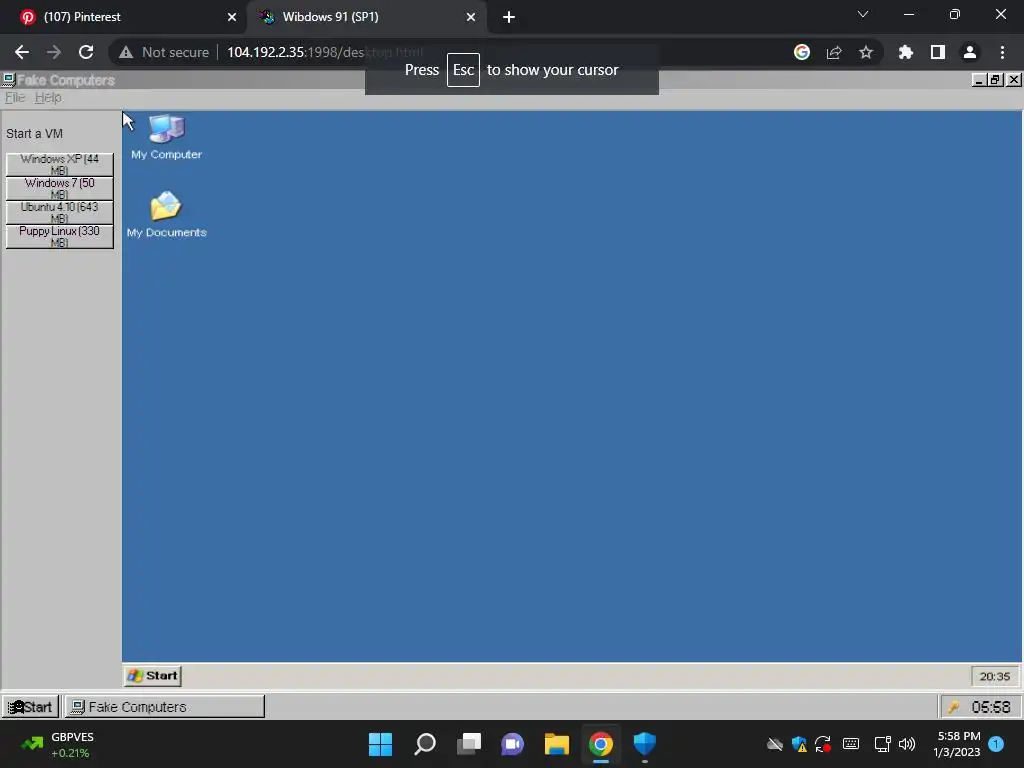Click the address bar URL field

pos(496,52)
